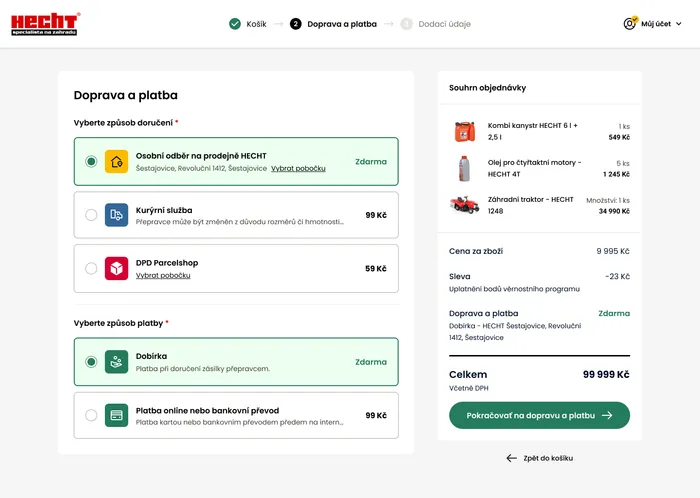700x498 pixels.
Task: Open the Kombi kanystr product thumbnail
Action: pos(464,132)
